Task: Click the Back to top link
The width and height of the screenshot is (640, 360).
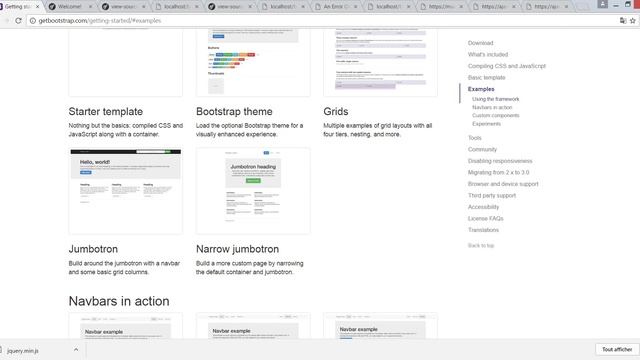Action: [481, 245]
